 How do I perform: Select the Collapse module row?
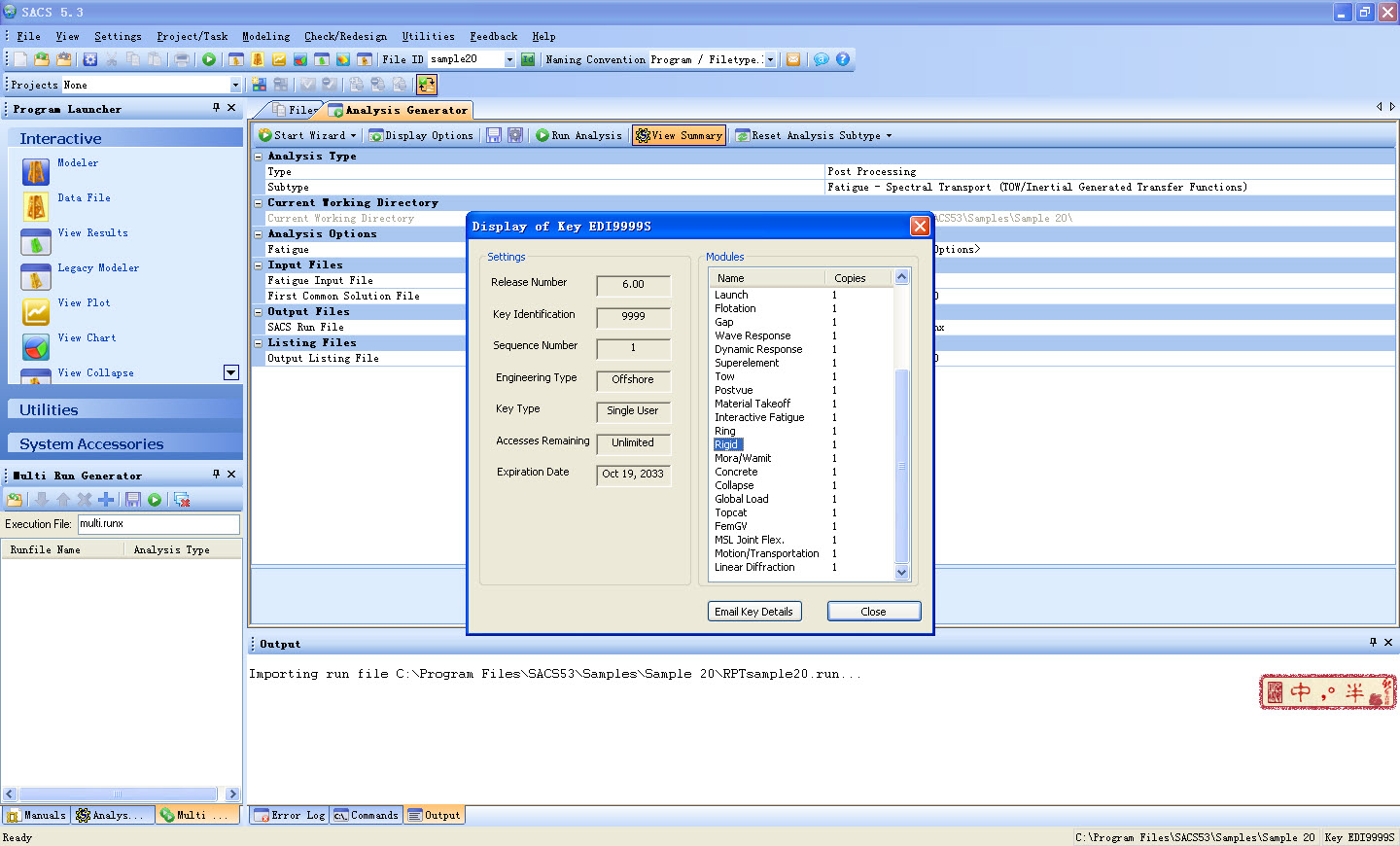tap(802, 485)
